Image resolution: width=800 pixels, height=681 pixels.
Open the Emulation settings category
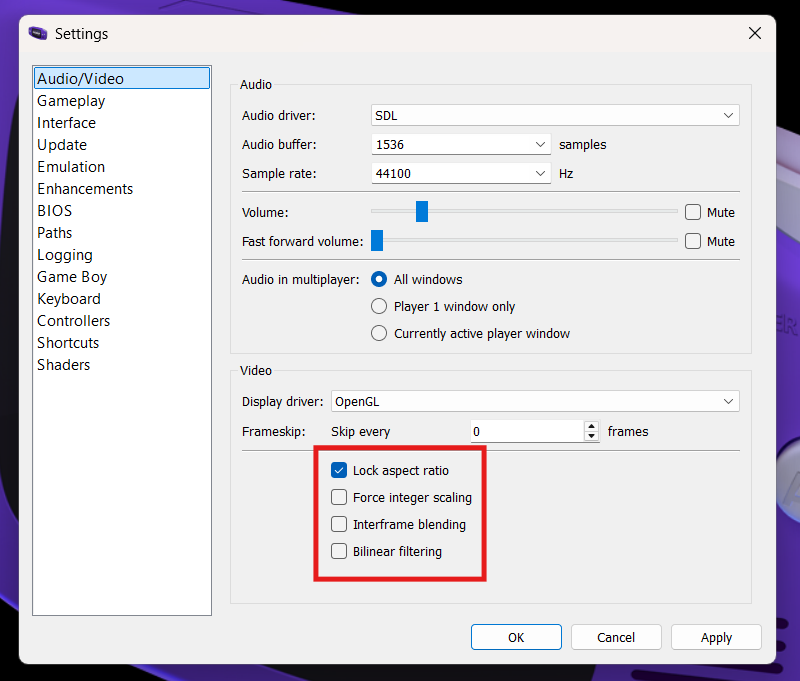[x=122, y=167]
